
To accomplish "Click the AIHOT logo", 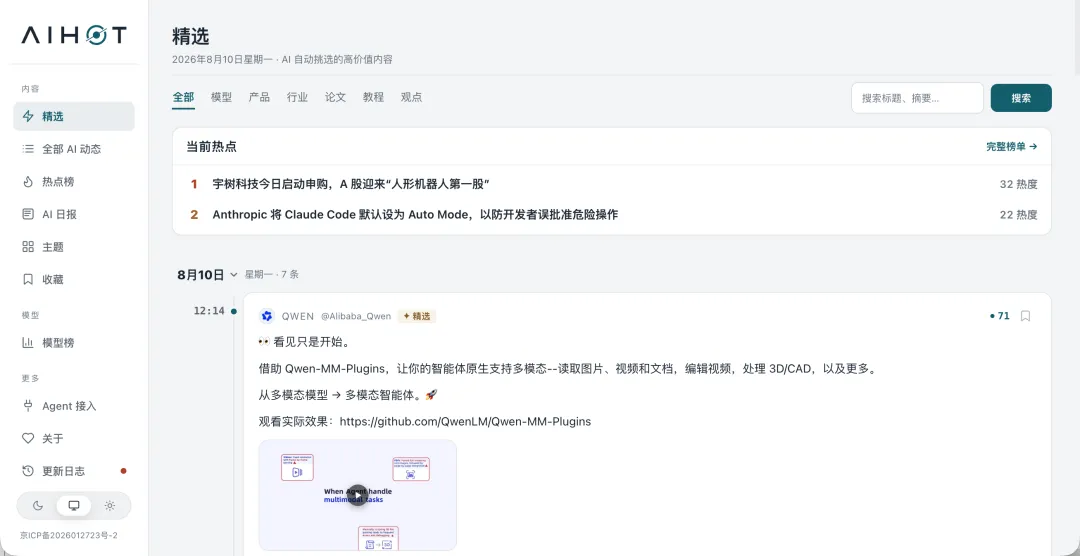I will coord(74,35).
